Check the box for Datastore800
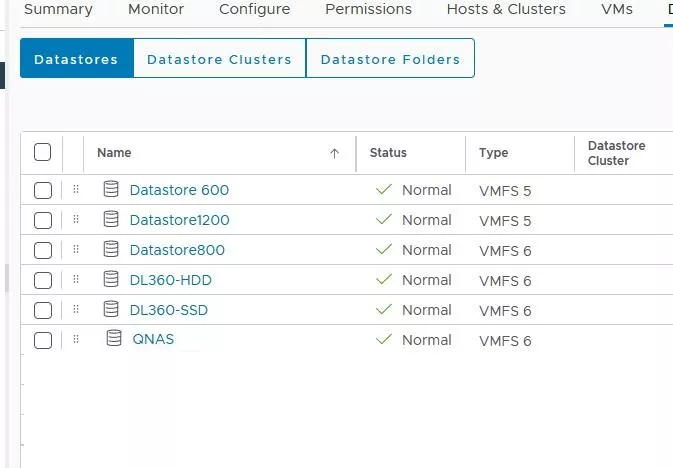The width and height of the screenshot is (673, 468). coord(43,250)
